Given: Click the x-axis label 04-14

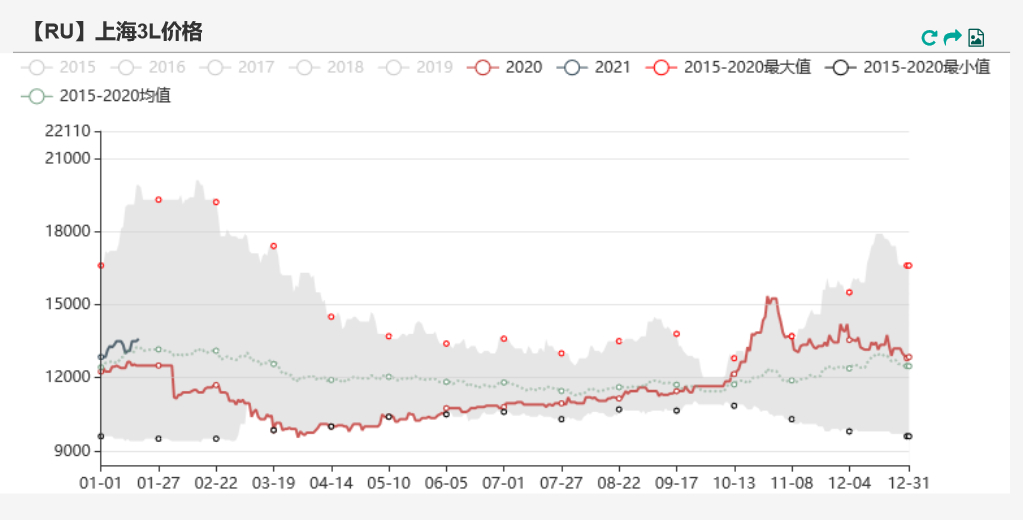Looking at the screenshot, I should click(331, 483).
